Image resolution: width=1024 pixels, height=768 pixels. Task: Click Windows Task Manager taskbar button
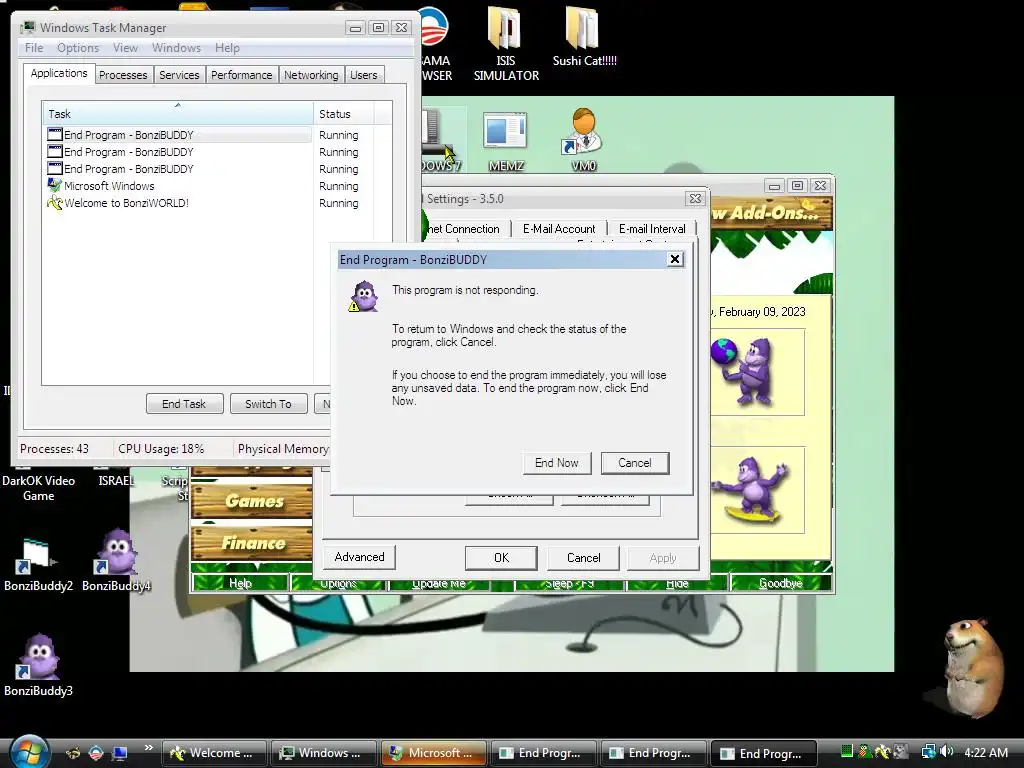[324, 753]
